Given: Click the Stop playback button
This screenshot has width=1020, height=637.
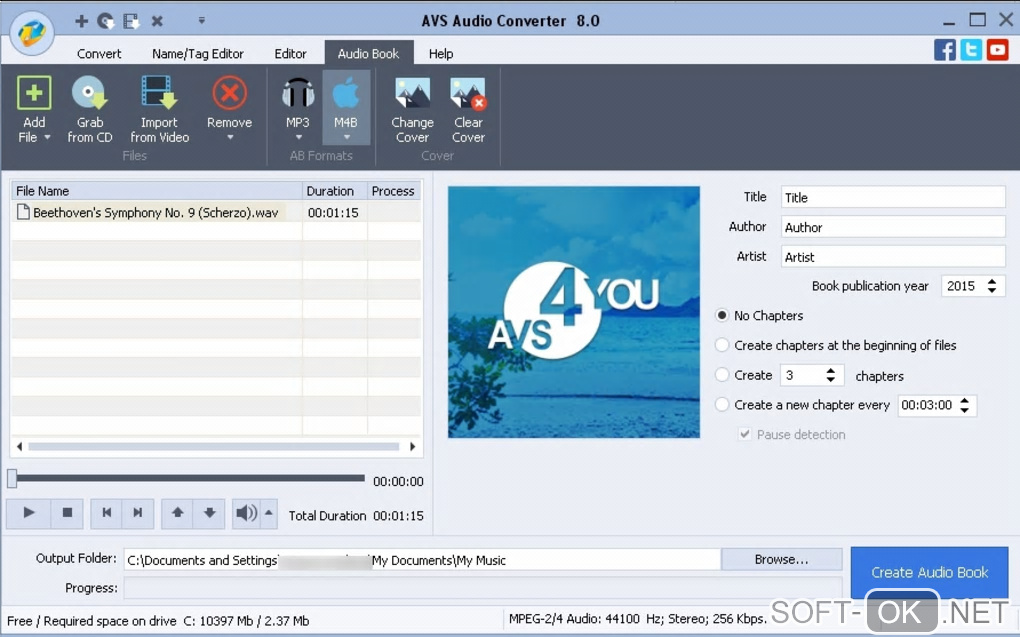Looking at the screenshot, I should [x=67, y=513].
